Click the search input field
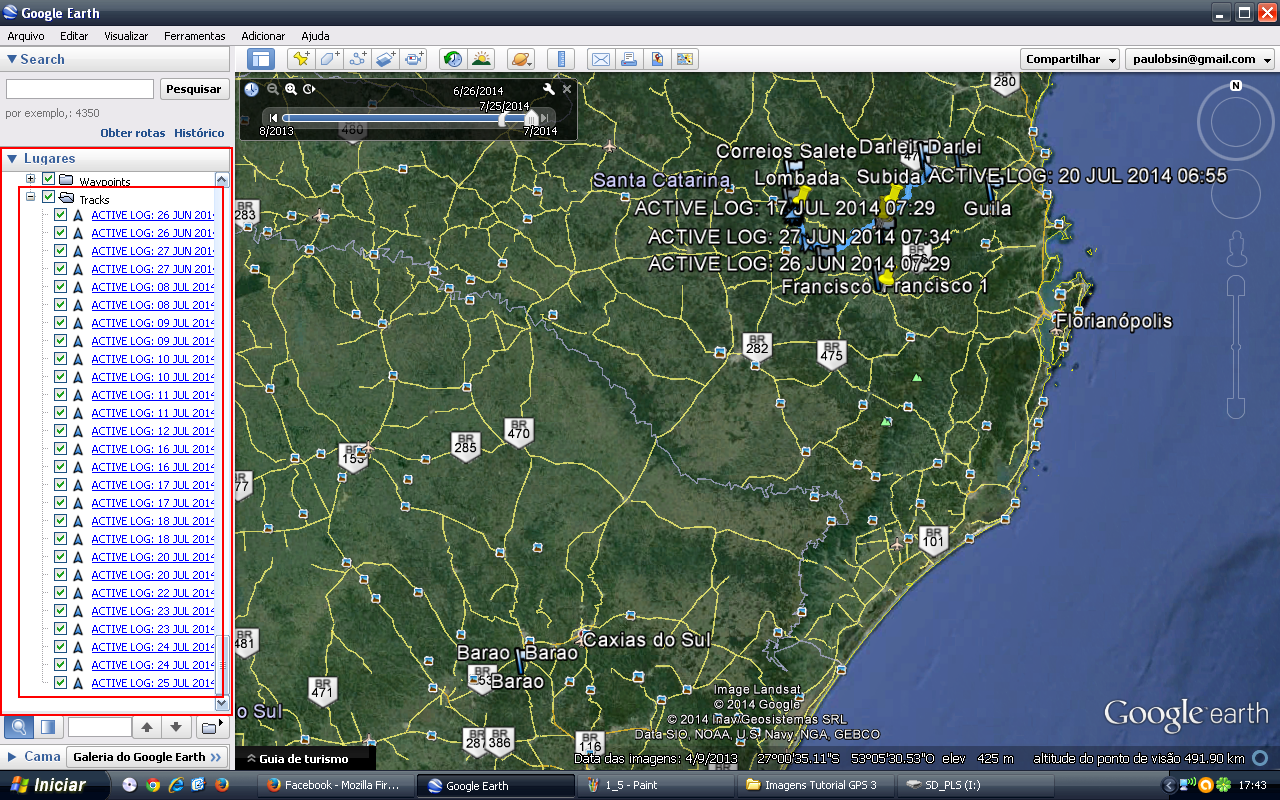The width and height of the screenshot is (1280, 800). [80, 89]
